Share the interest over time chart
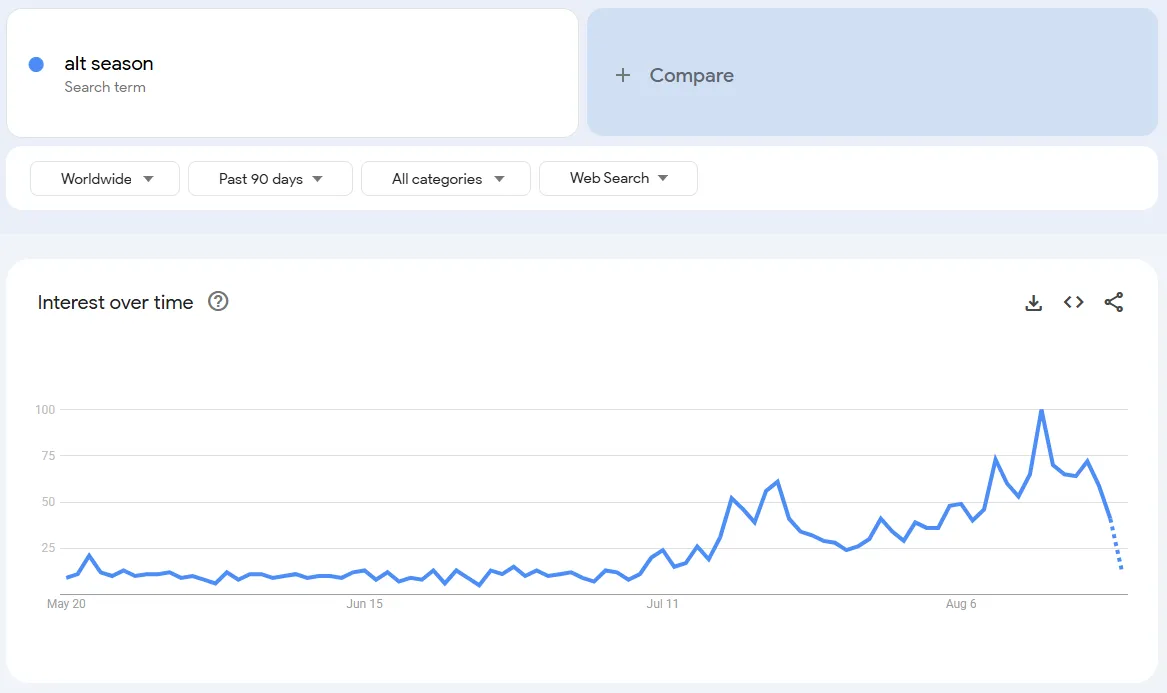The height and width of the screenshot is (693, 1167). click(x=1114, y=302)
